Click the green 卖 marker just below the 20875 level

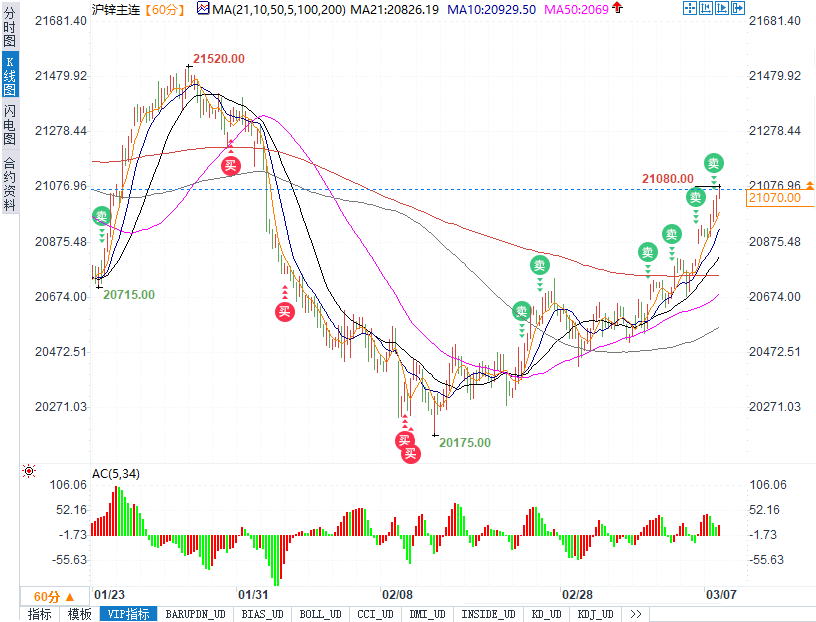point(647,252)
